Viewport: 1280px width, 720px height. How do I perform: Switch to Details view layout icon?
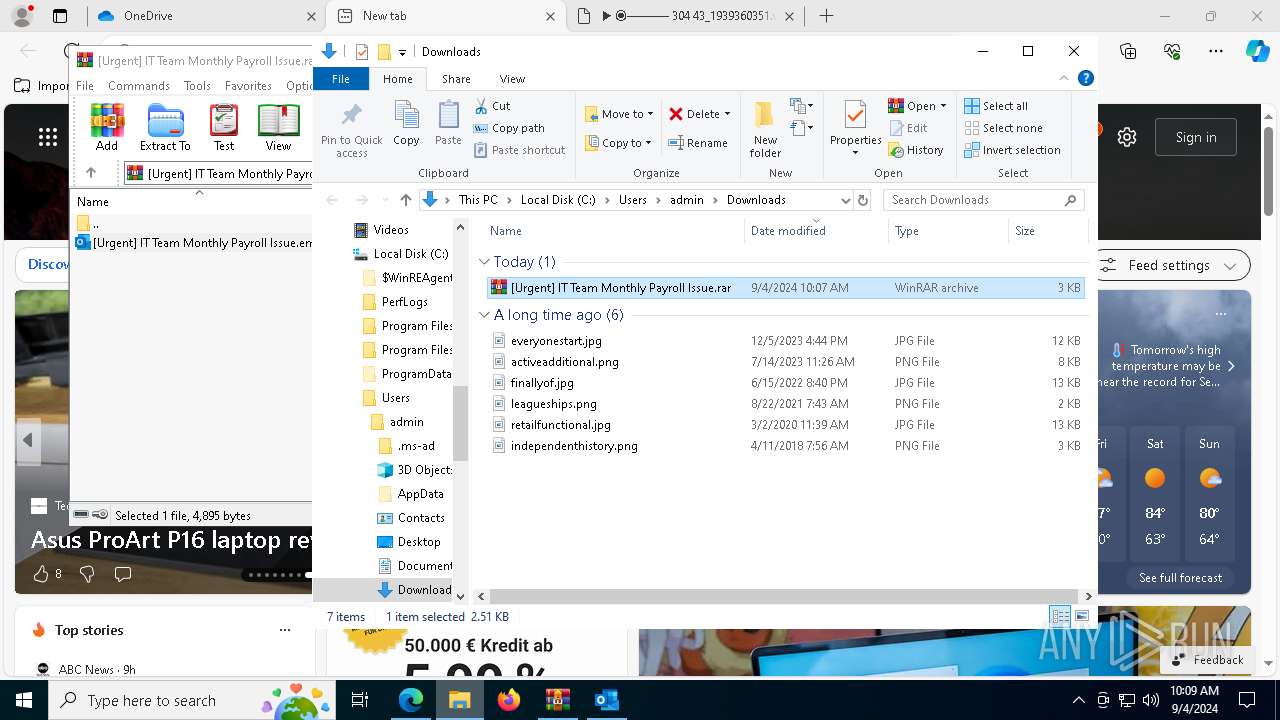click(x=1060, y=616)
